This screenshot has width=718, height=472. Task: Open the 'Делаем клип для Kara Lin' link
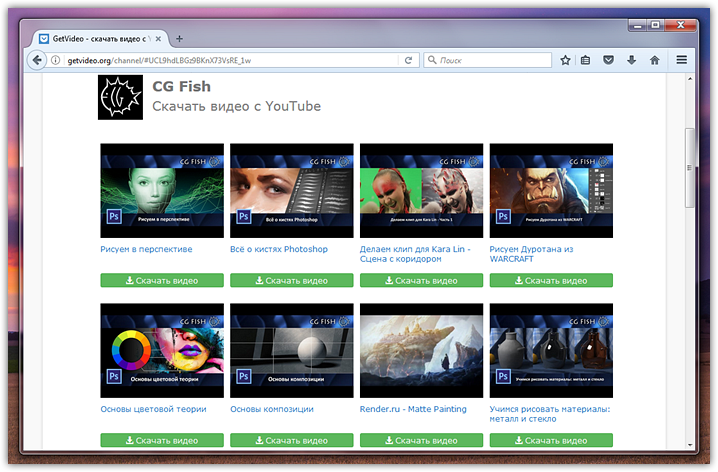(x=415, y=254)
